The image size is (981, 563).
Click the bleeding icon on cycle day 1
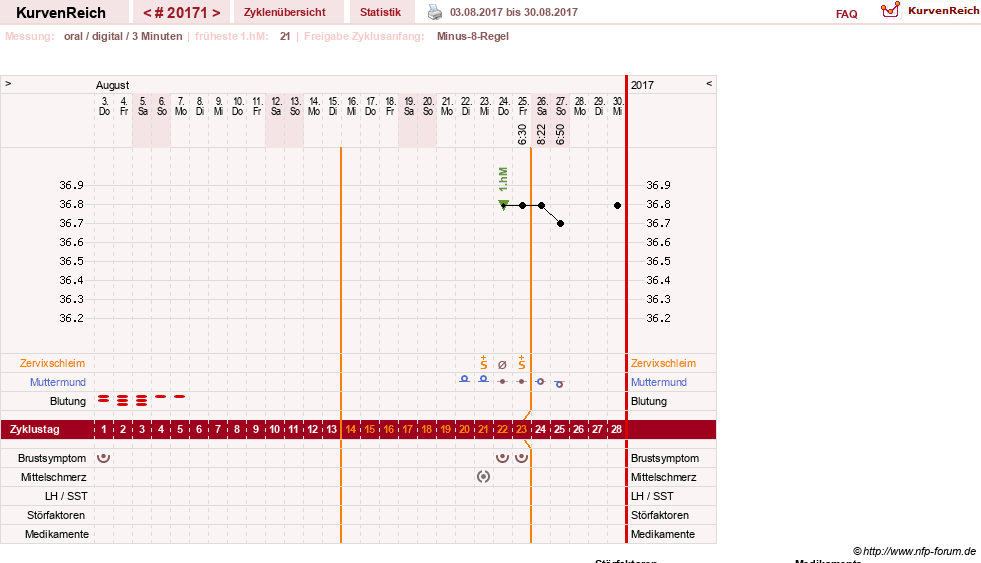[104, 398]
